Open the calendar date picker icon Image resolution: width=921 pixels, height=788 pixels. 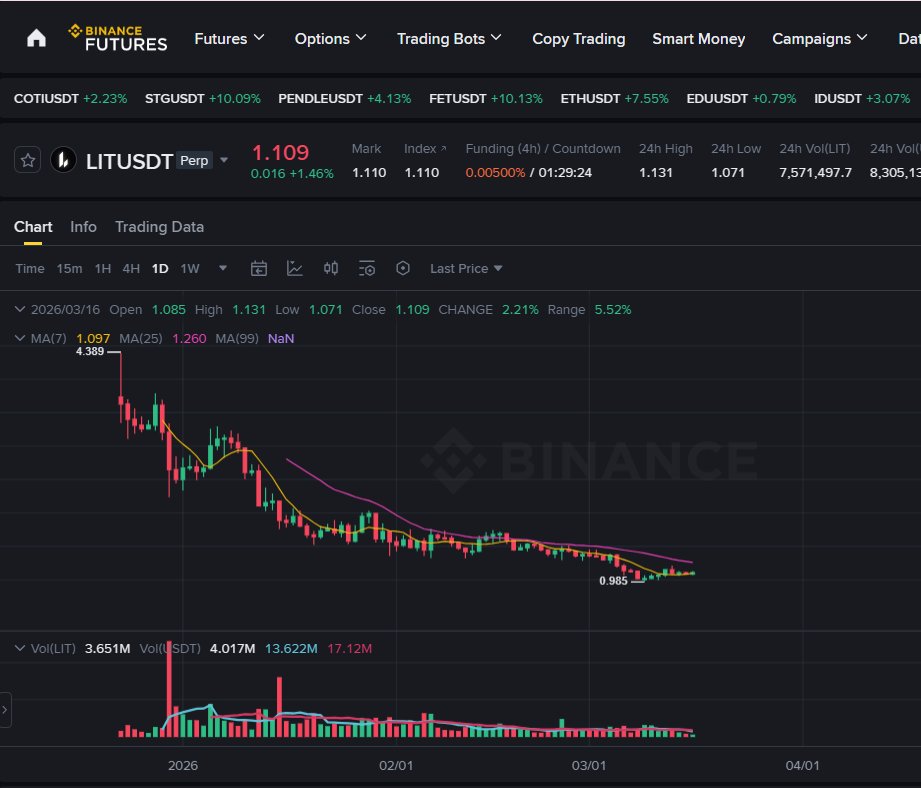click(x=258, y=269)
